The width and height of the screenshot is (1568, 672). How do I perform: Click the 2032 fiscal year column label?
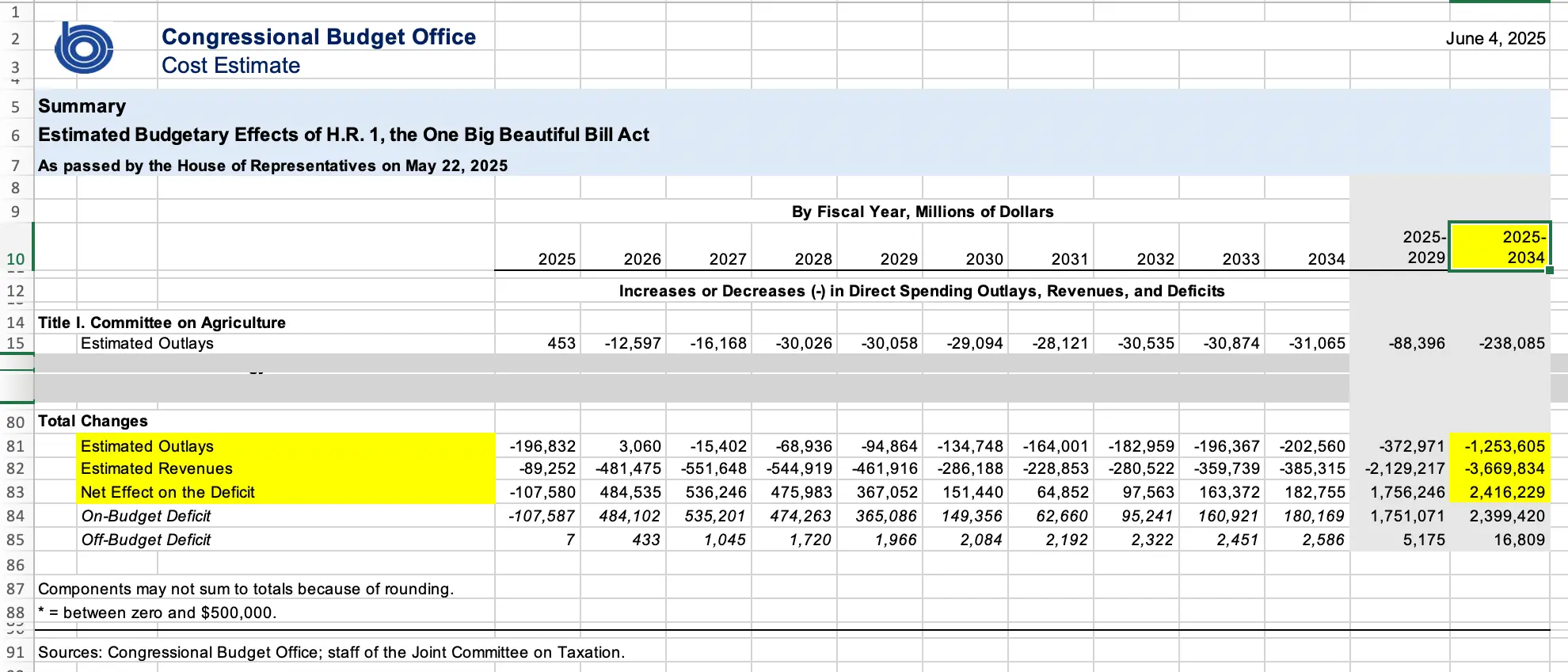(x=1155, y=259)
